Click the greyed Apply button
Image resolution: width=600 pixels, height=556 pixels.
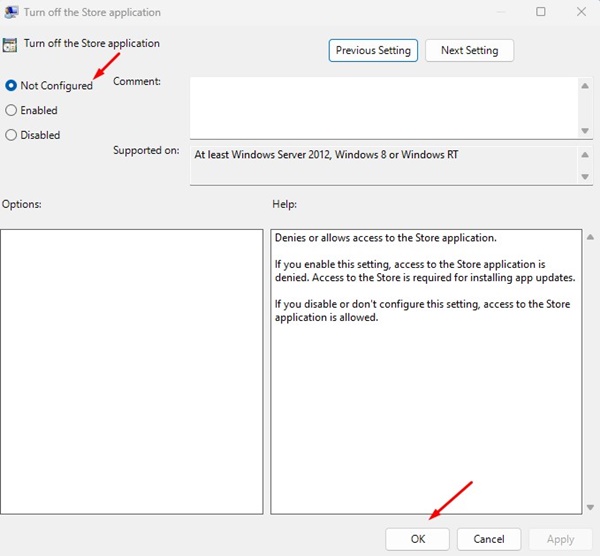coord(560,539)
